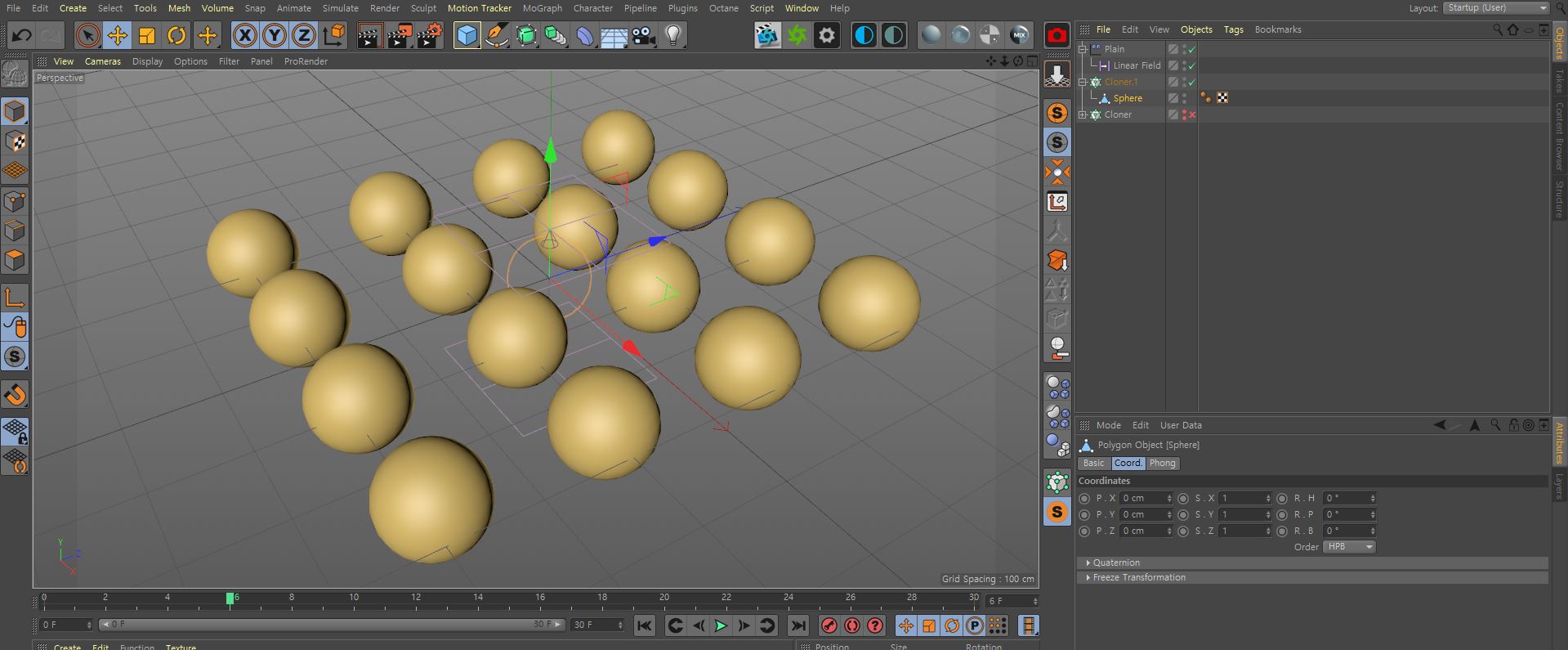
Task: Activate the Rotate tool
Action: (176, 35)
